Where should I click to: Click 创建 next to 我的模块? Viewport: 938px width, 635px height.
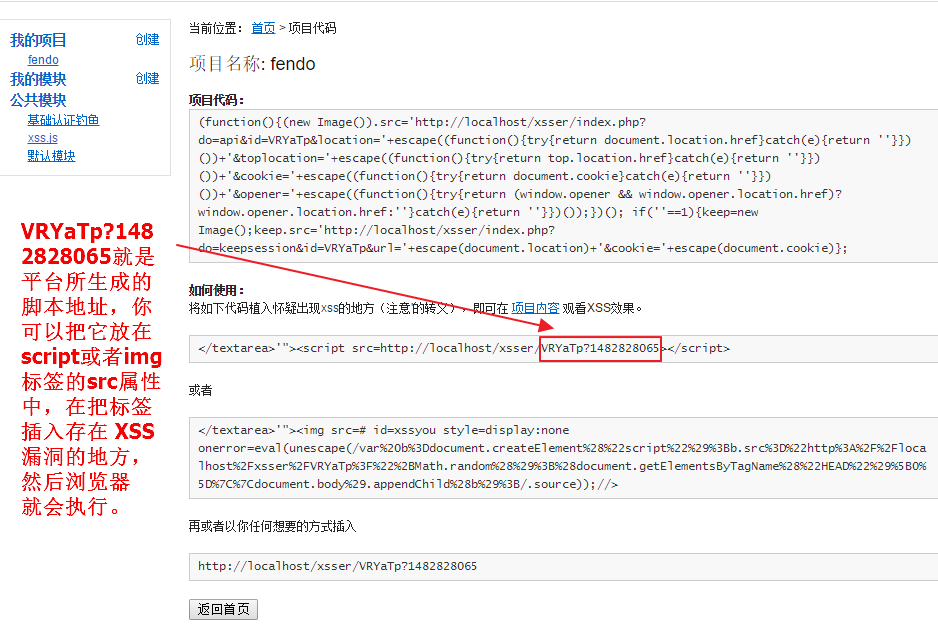[x=147, y=78]
